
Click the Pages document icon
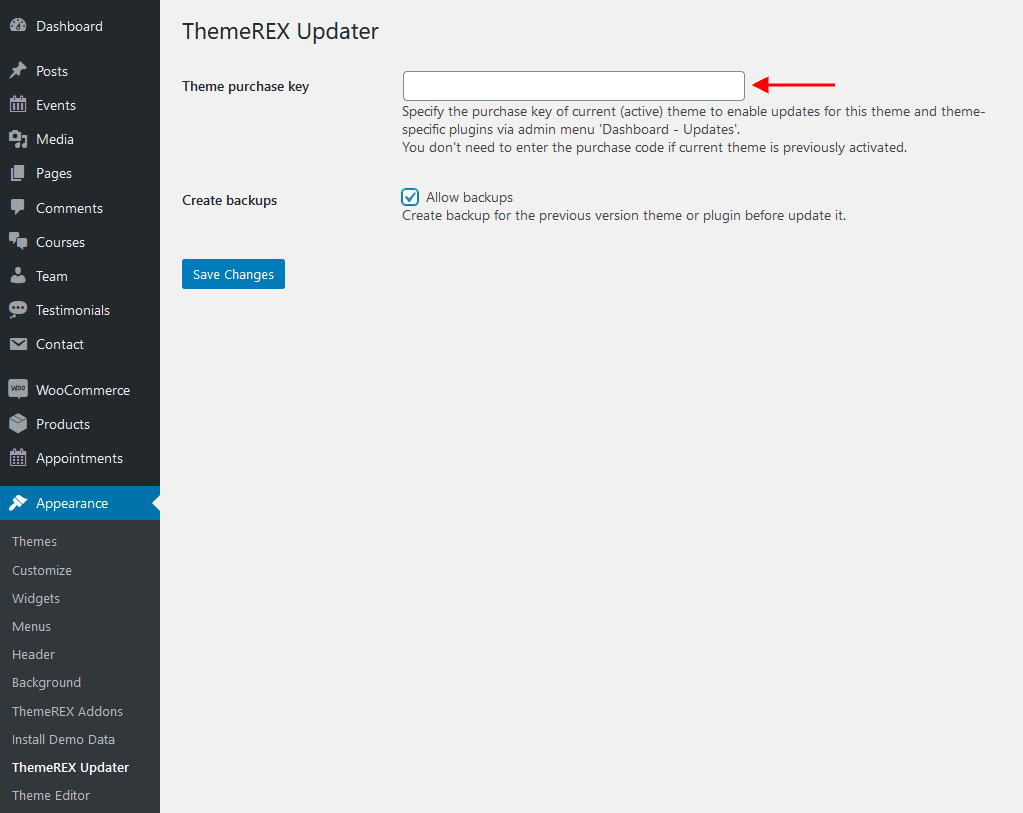click(18, 173)
